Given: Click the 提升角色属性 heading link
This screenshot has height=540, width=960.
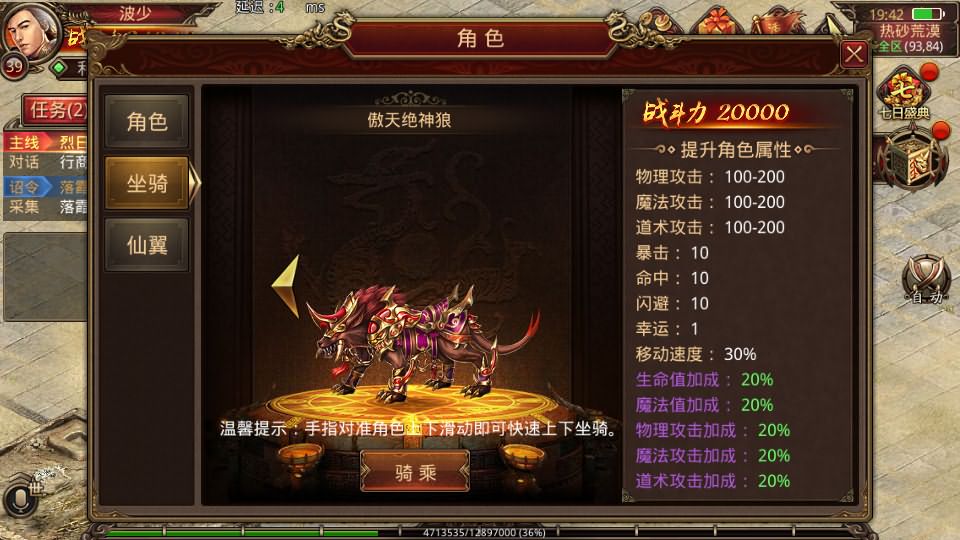Looking at the screenshot, I should pos(735,149).
